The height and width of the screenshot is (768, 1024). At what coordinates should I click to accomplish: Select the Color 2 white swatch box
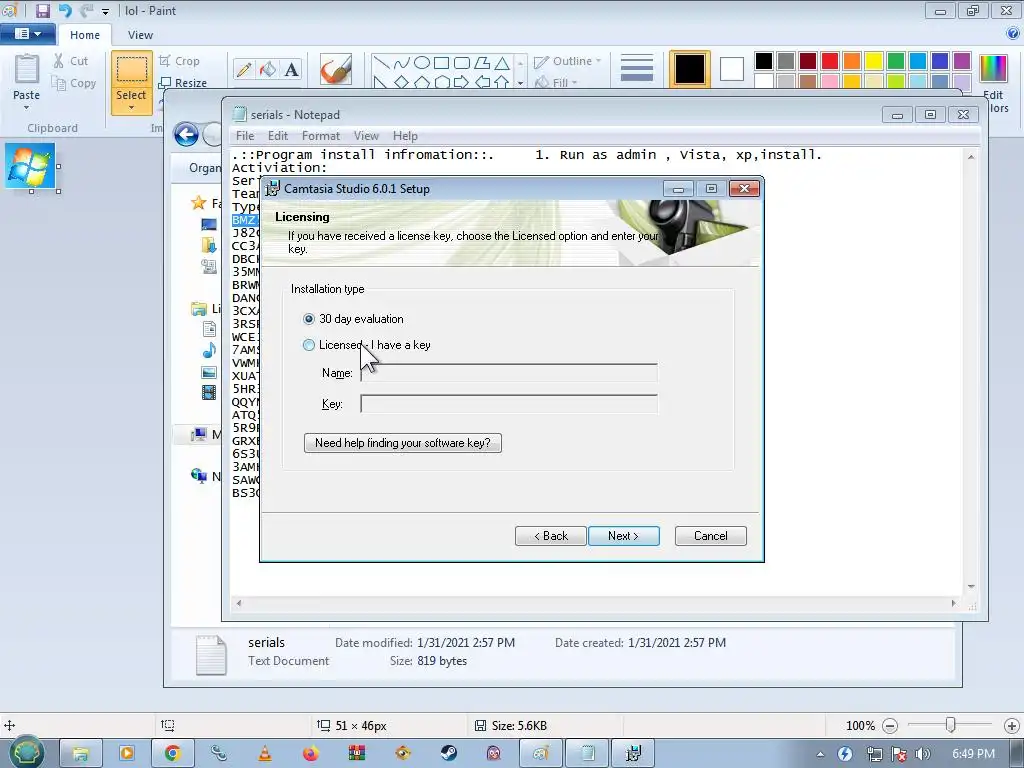[731, 69]
